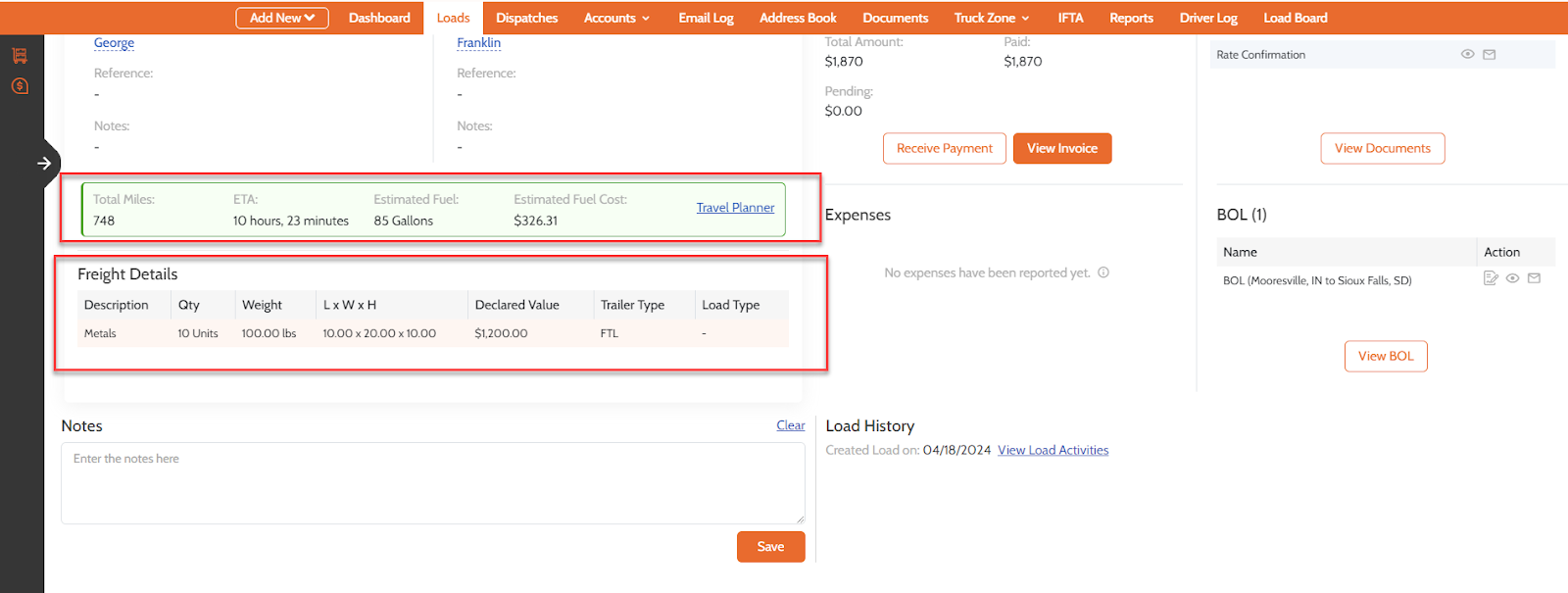Expand the Truck Zone menu

[992, 18]
